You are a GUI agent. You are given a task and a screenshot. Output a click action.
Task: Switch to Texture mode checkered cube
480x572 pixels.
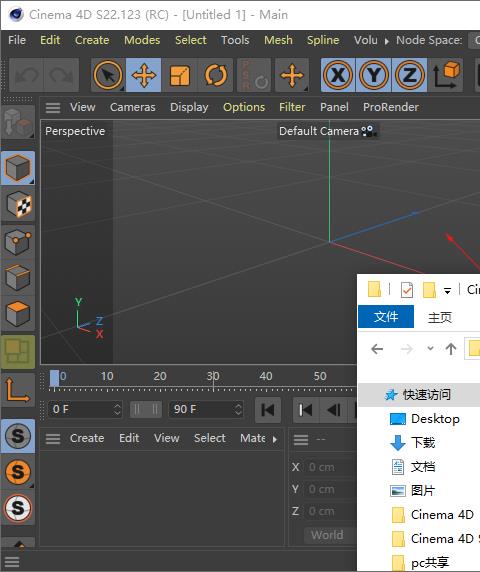18,204
